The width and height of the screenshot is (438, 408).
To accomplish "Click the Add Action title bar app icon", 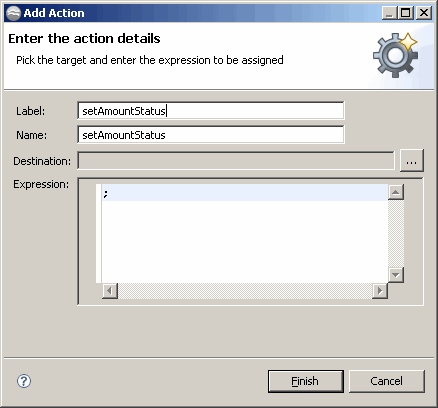I will [x=13, y=13].
